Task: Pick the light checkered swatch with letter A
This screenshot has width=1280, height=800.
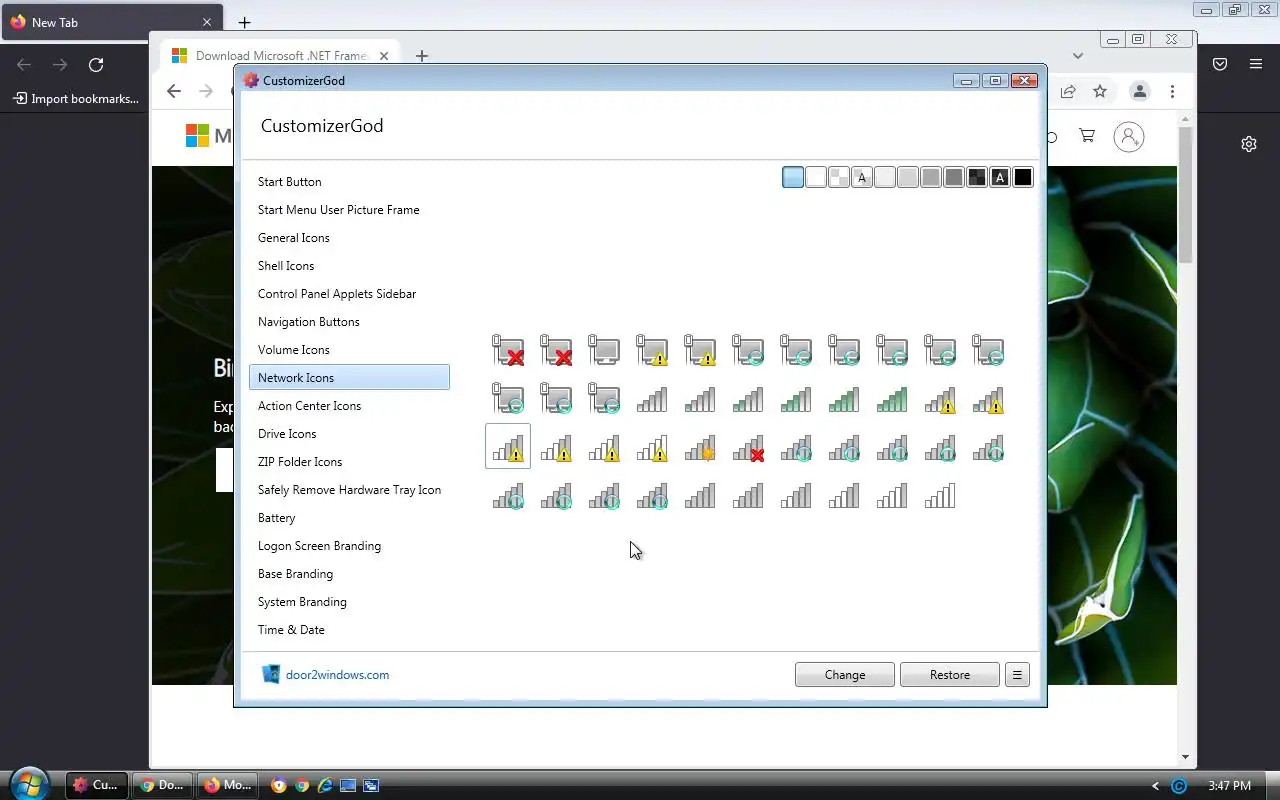Action: [x=862, y=178]
